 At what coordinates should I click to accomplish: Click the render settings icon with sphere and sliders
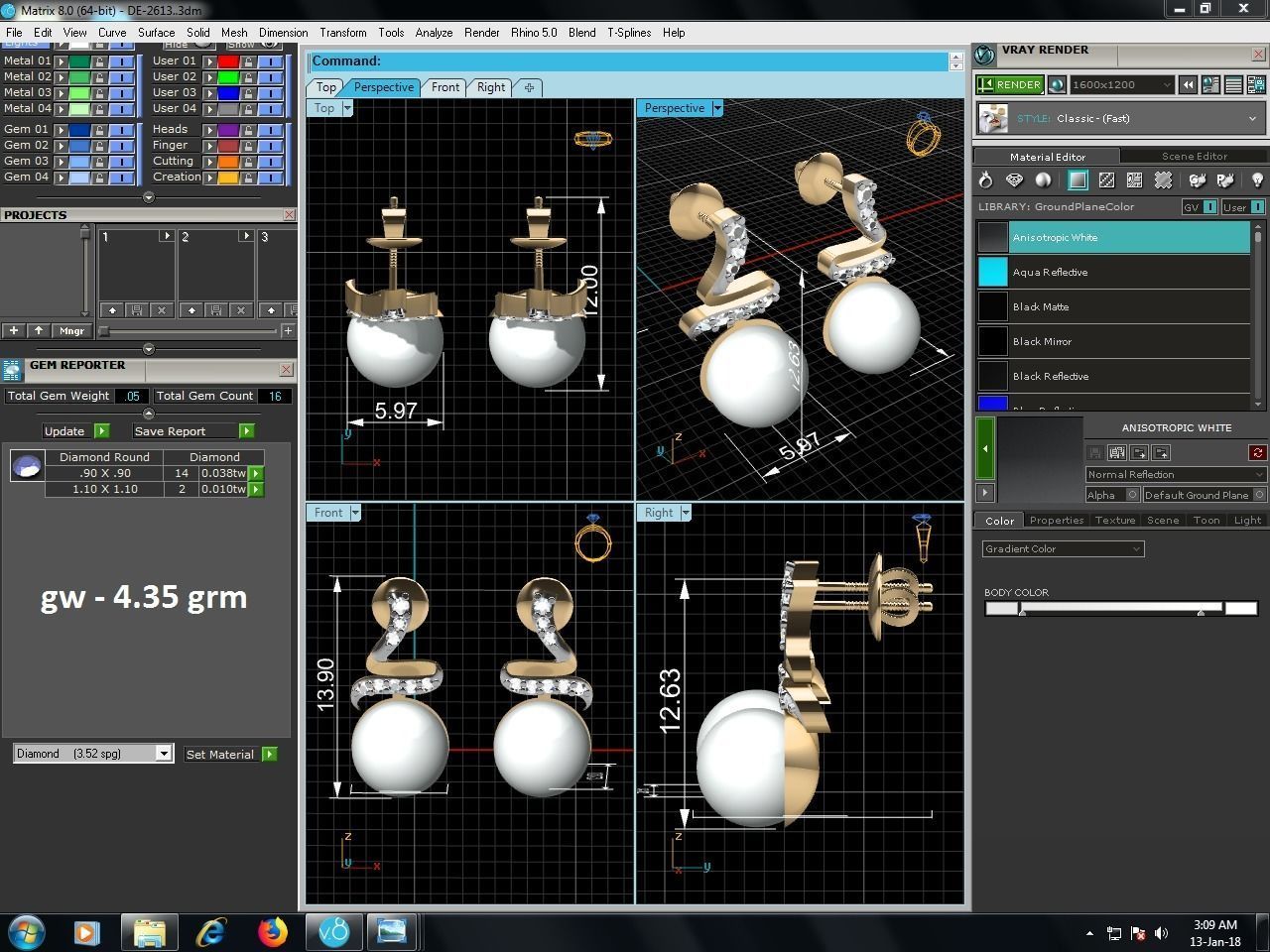pyautogui.click(x=1210, y=85)
